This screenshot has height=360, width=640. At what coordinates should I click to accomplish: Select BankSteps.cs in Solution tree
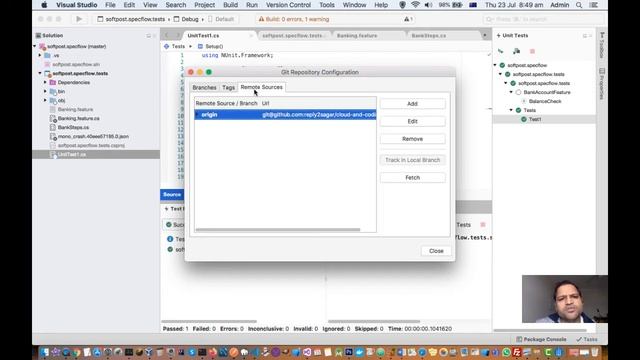pos(73,127)
